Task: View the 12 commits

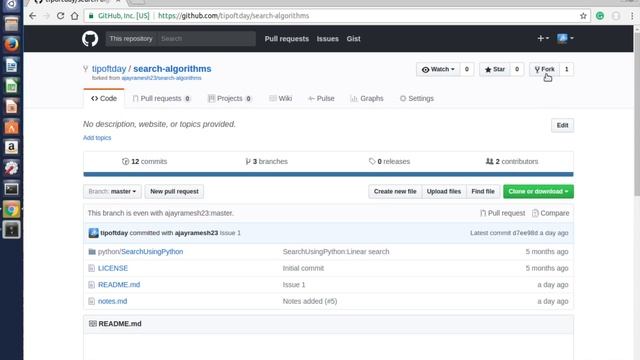Action: [x=144, y=162]
